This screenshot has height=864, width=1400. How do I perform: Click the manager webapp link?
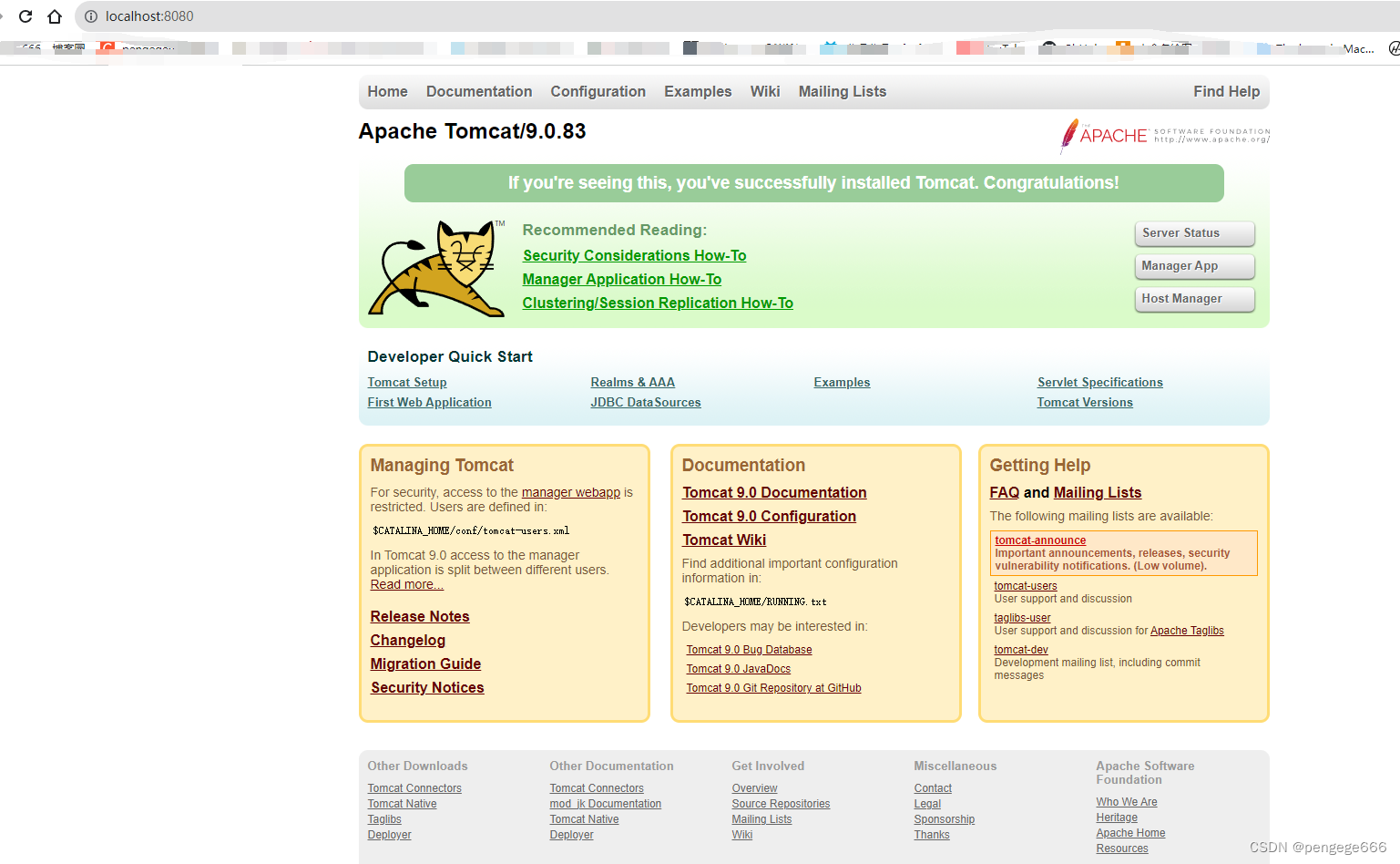[571, 492]
